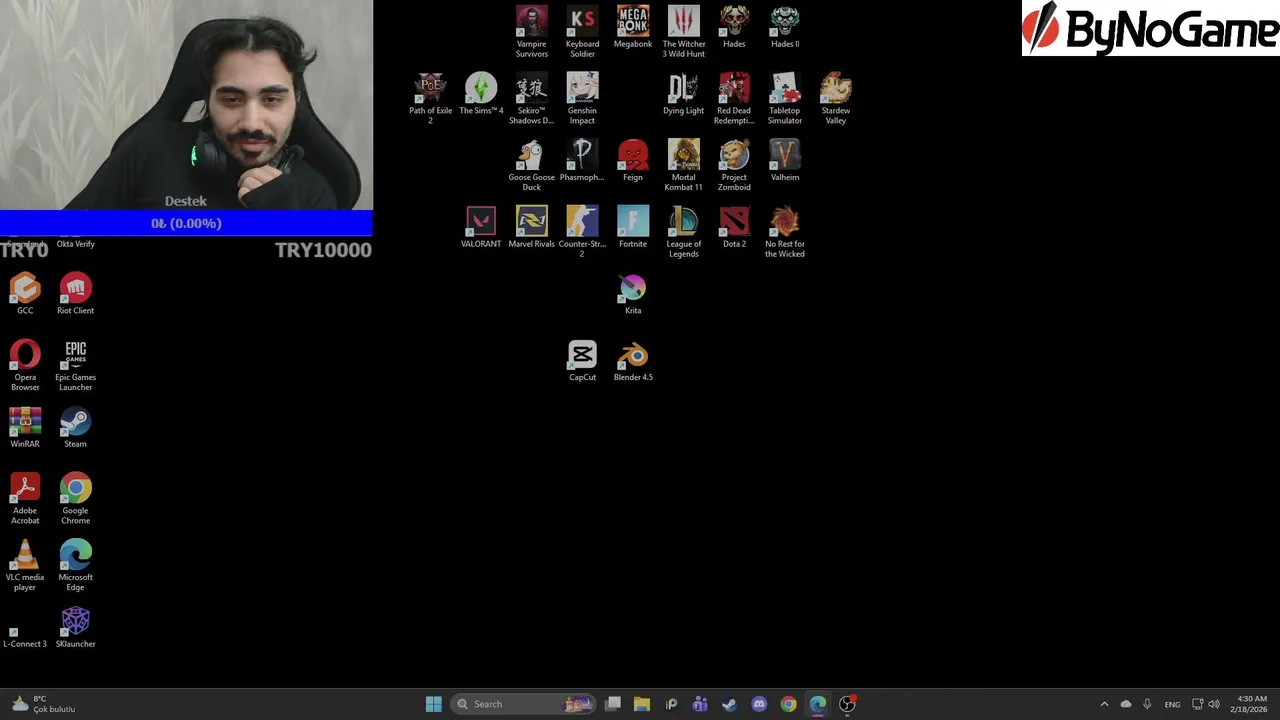
Task: Select the Dying Light desktop icon
Action: coord(684,94)
